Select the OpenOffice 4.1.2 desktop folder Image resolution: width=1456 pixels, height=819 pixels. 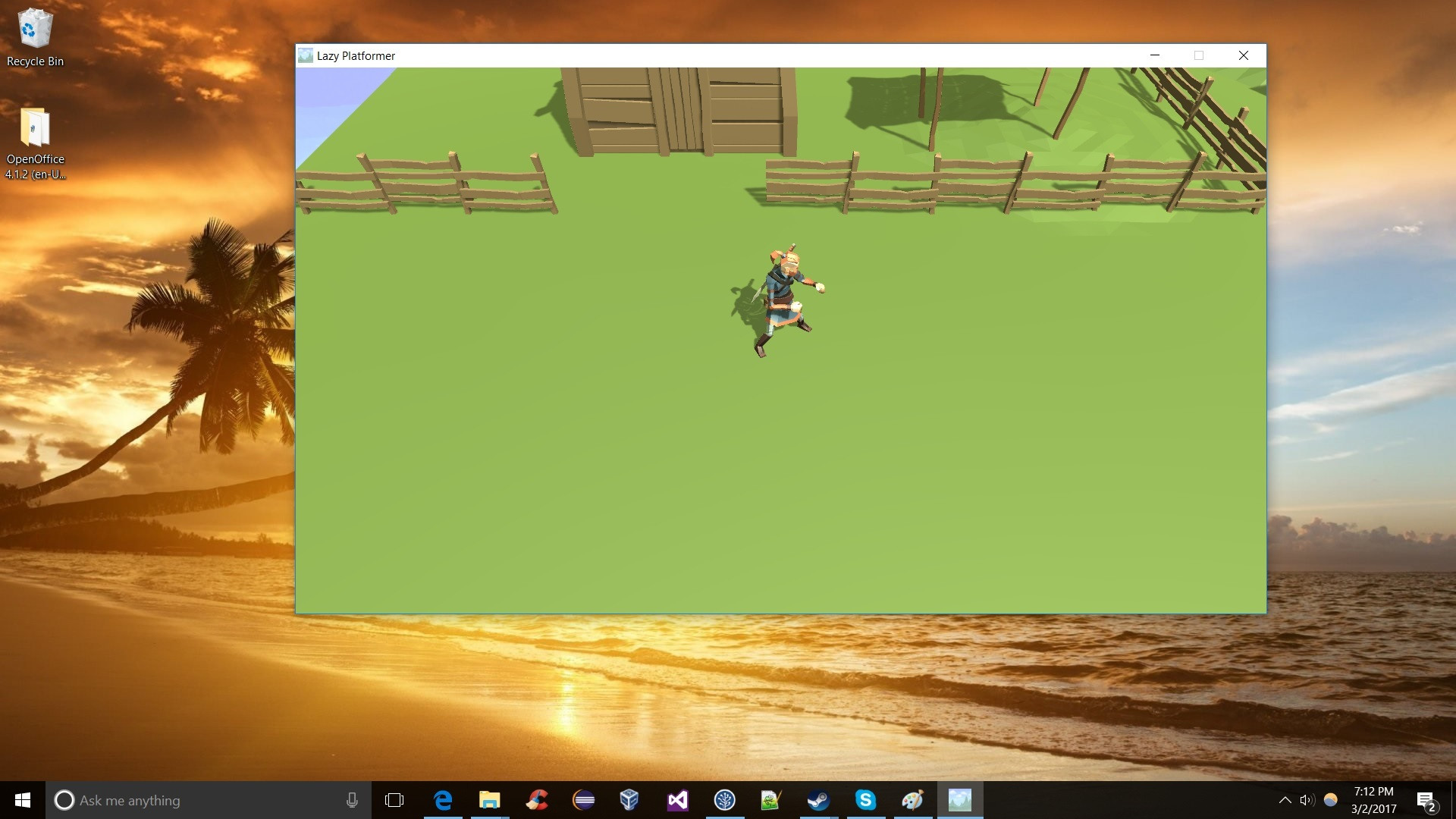click(35, 143)
